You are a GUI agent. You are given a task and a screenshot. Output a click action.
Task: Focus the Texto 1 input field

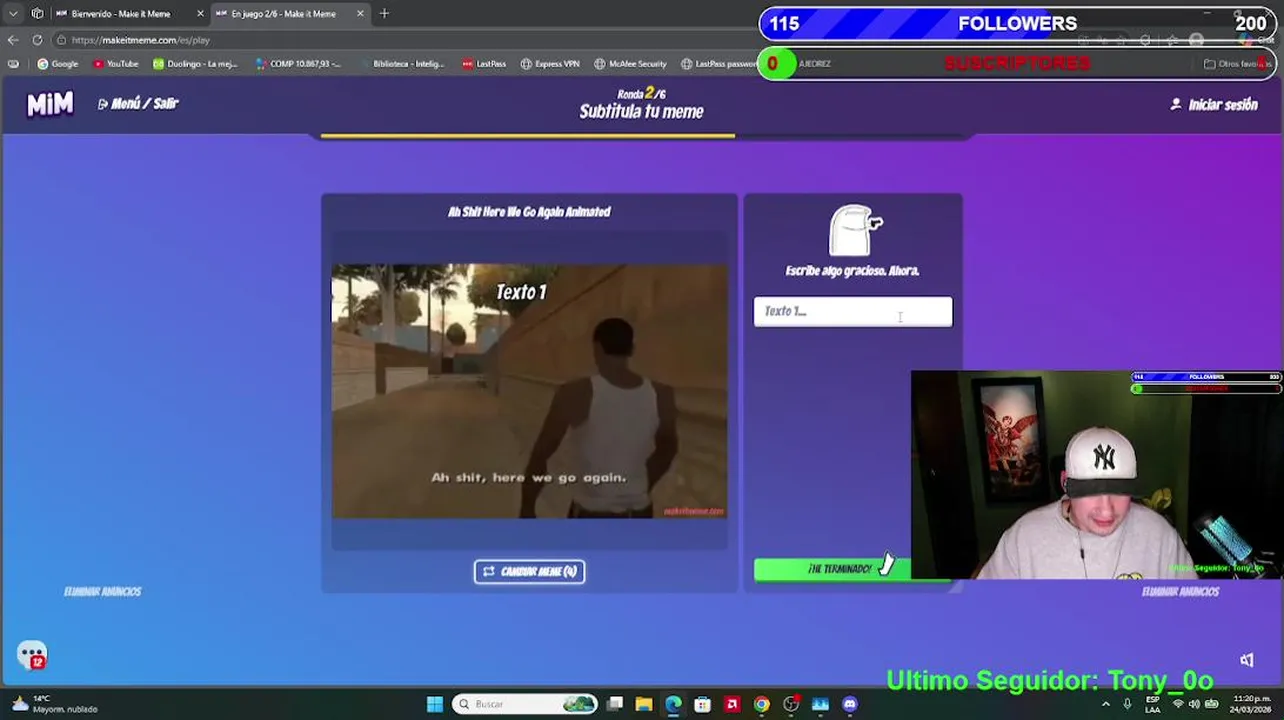pyautogui.click(x=853, y=311)
